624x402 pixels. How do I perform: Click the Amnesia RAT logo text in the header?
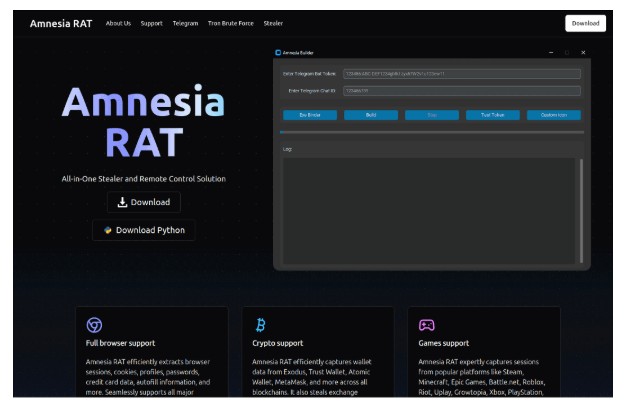[x=62, y=23]
